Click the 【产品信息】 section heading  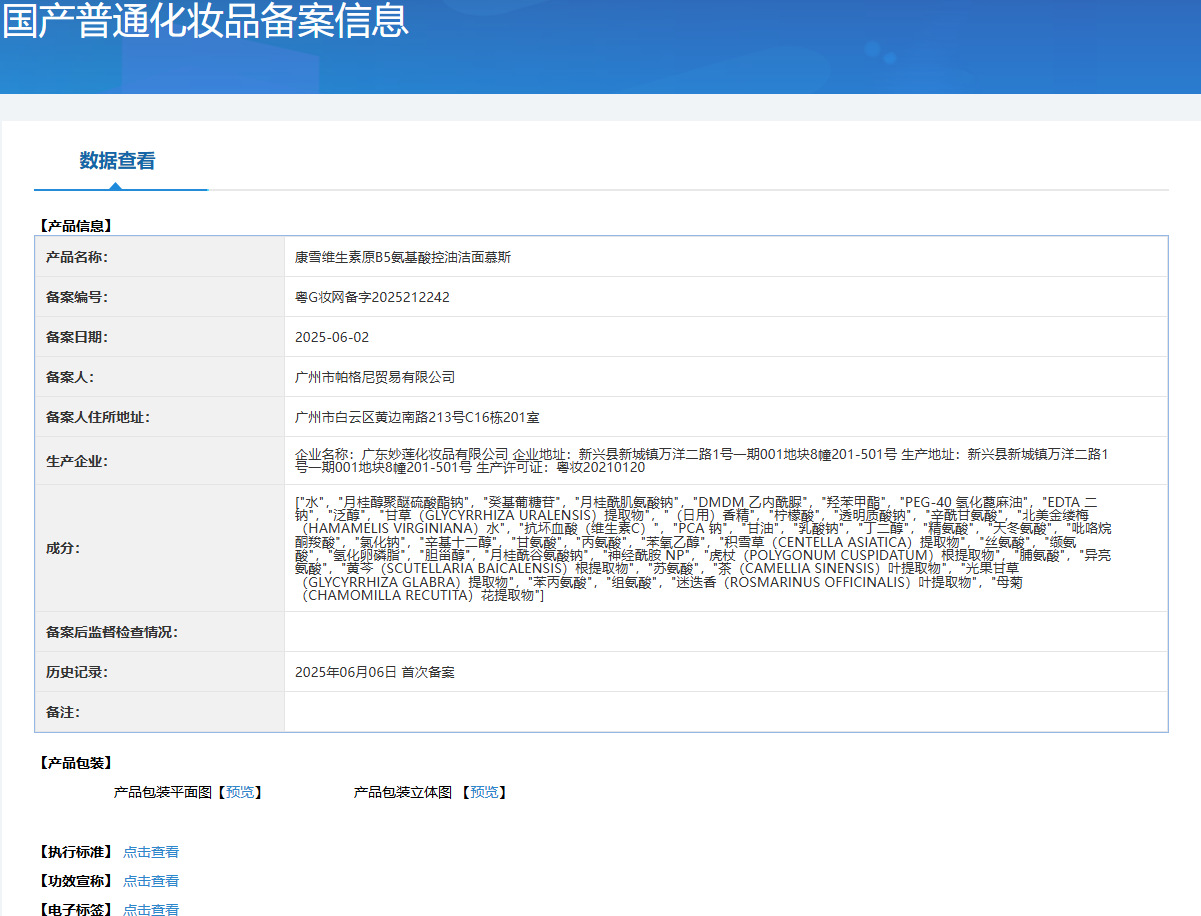tap(75, 226)
